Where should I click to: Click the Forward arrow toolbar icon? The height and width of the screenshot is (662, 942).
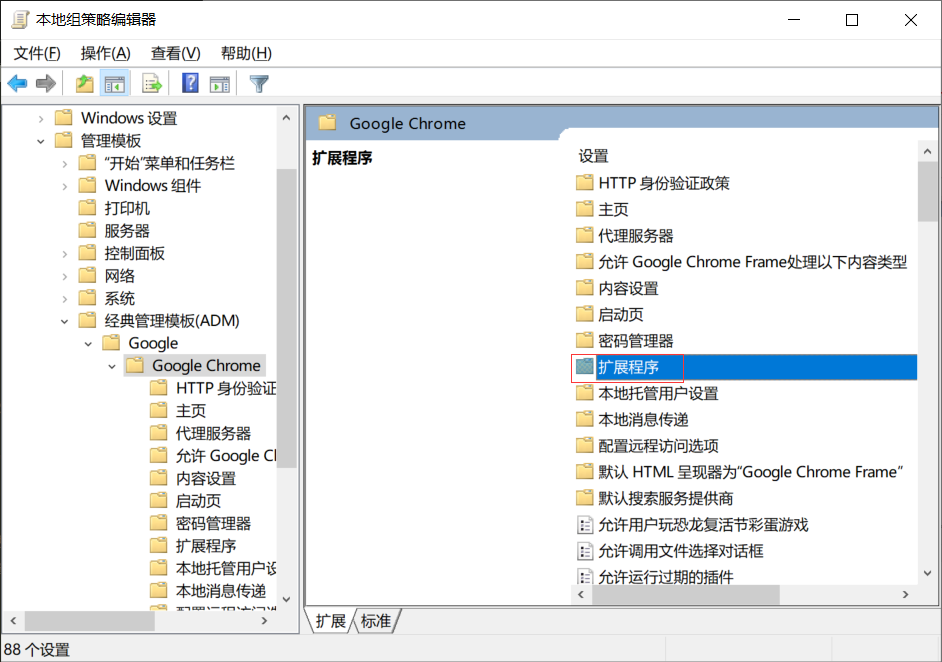point(46,84)
